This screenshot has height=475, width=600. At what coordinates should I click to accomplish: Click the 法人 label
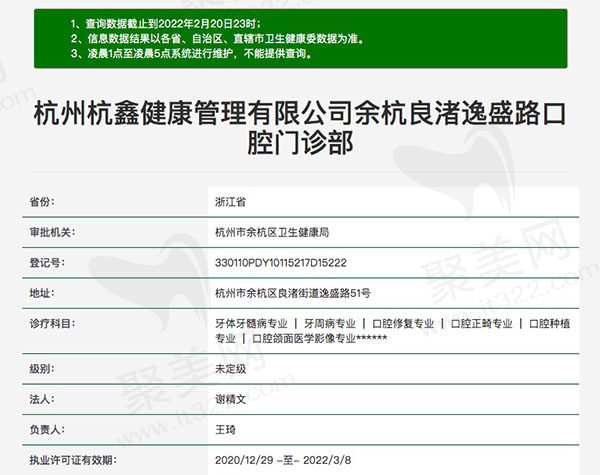pyautogui.click(x=42, y=400)
